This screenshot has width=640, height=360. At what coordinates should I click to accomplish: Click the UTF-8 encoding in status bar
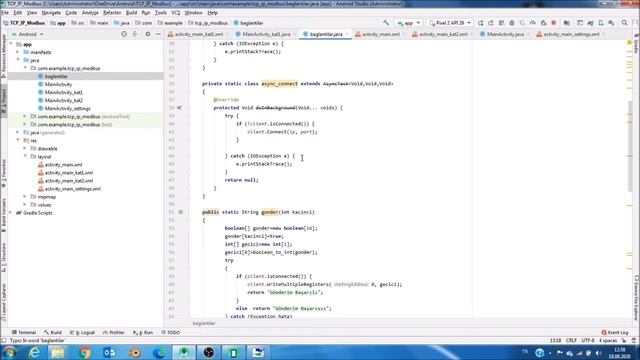point(588,340)
